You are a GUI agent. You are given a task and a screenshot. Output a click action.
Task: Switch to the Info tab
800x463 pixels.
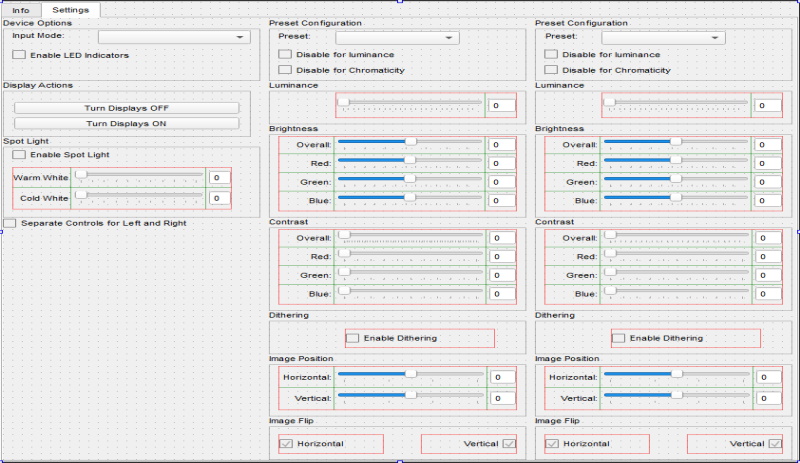pos(21,10)
